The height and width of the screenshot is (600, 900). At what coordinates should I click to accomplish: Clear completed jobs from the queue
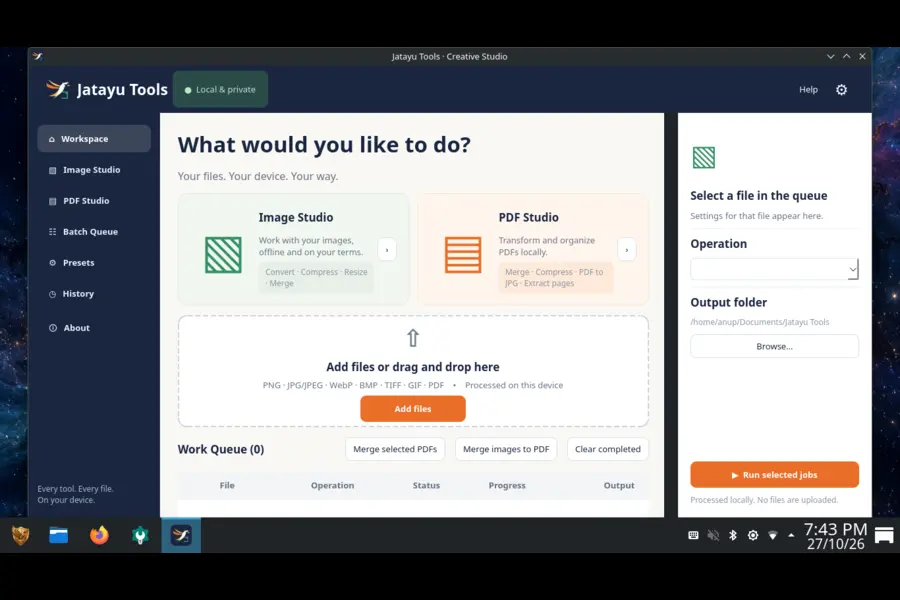[x=608, y=449]
